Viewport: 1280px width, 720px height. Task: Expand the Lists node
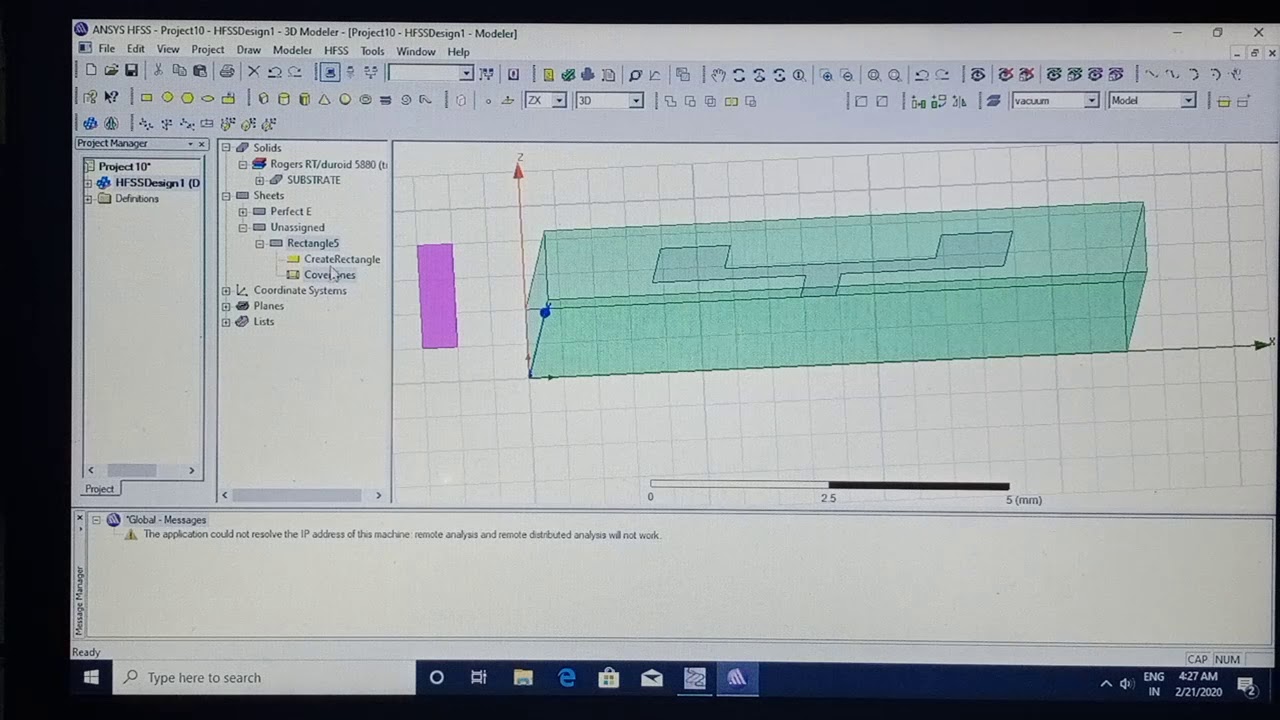coord(226,322)
